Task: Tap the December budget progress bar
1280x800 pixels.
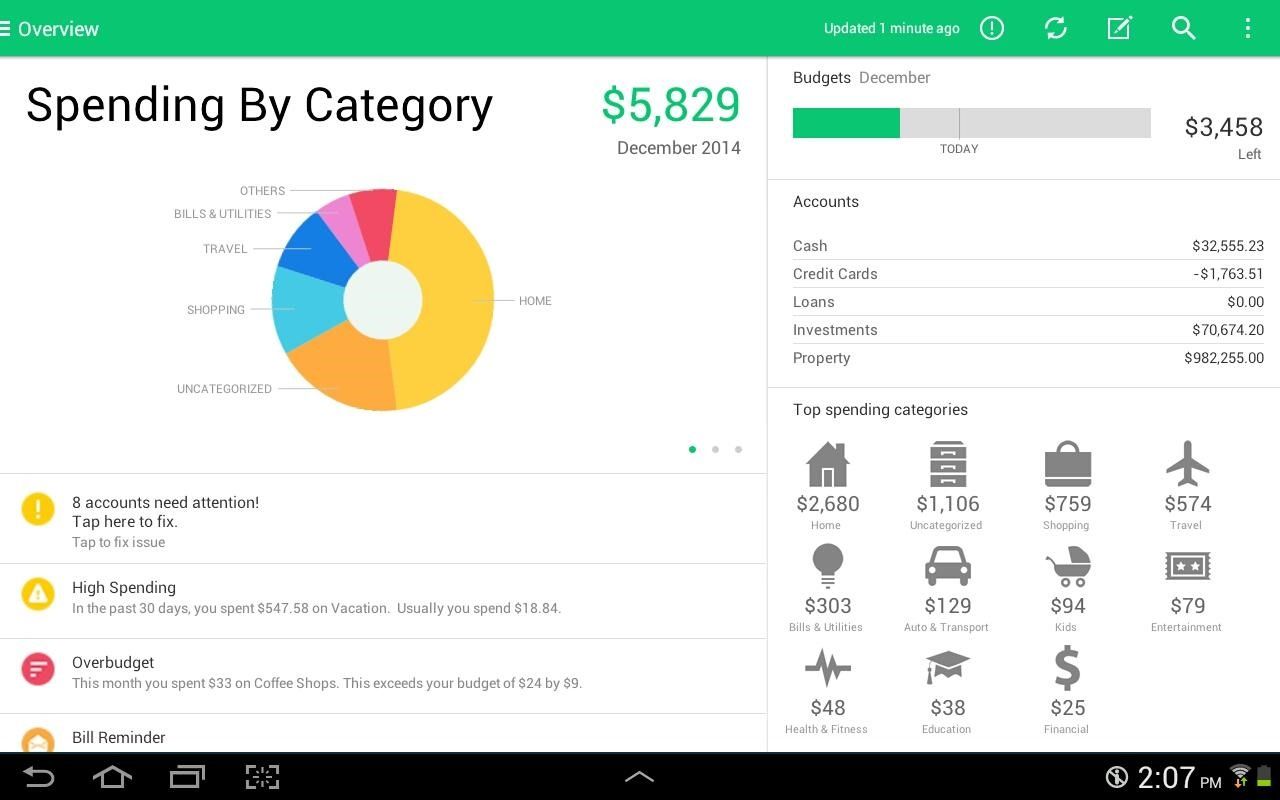Action: coord(971,122)
